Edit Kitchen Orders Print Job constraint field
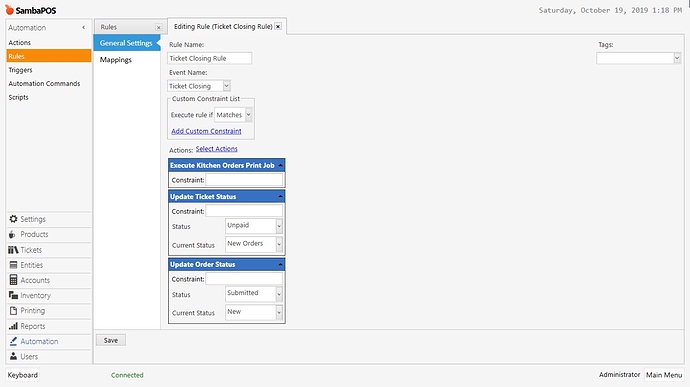This screenshot has width=690, height=387. tap(244, 180)
